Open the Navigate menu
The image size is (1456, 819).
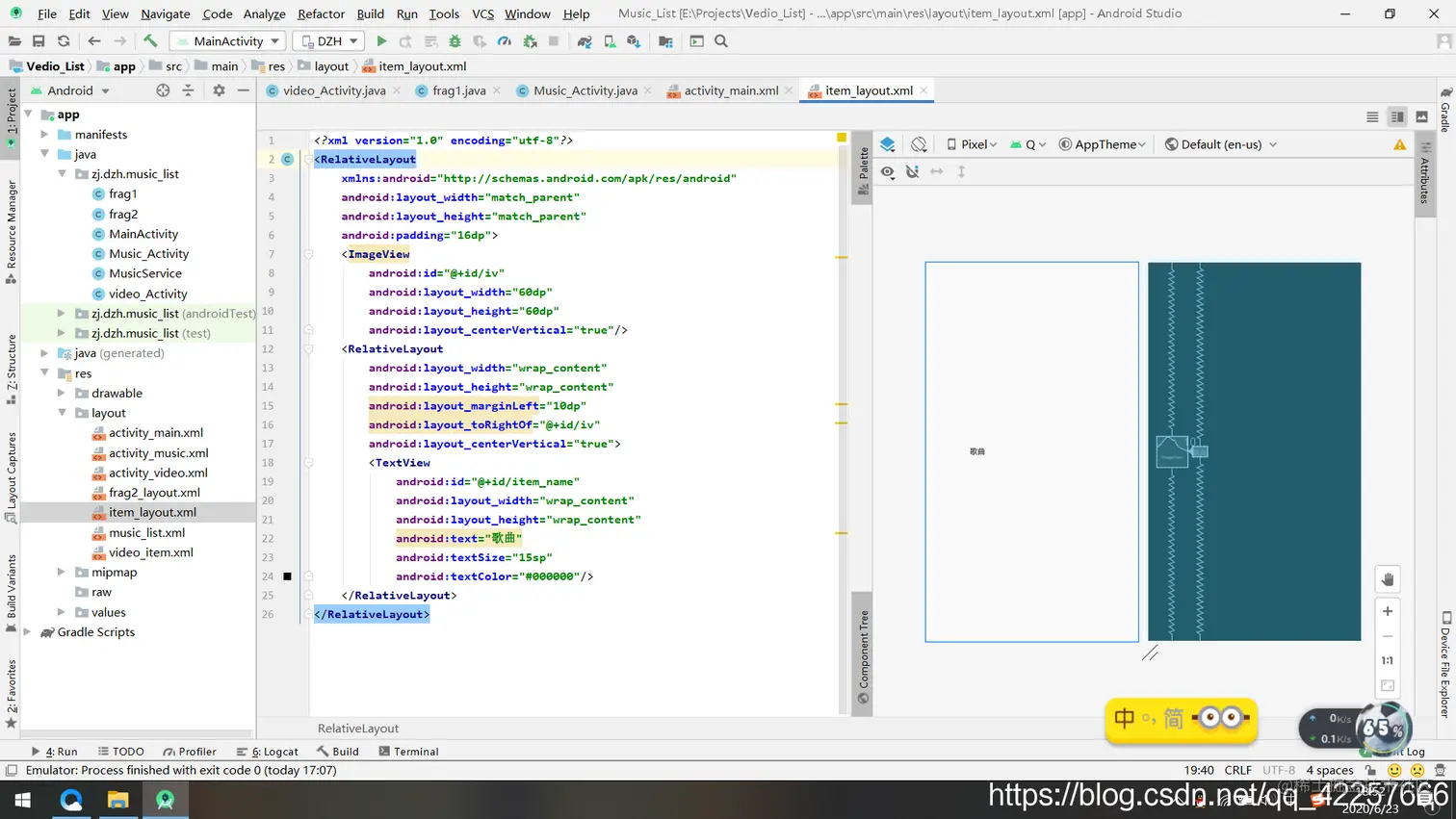(x=166, y=13)
